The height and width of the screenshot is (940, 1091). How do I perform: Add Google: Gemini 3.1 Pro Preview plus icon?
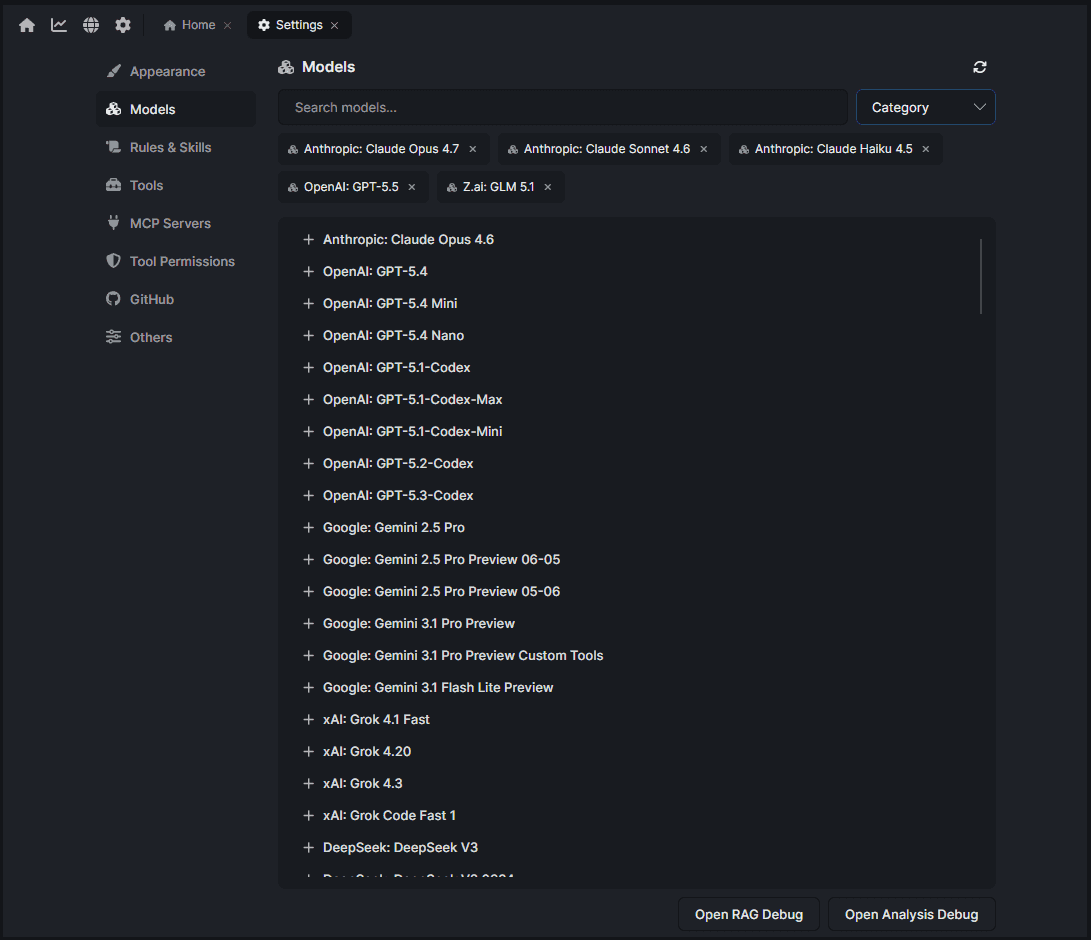(x=309, y=623)
